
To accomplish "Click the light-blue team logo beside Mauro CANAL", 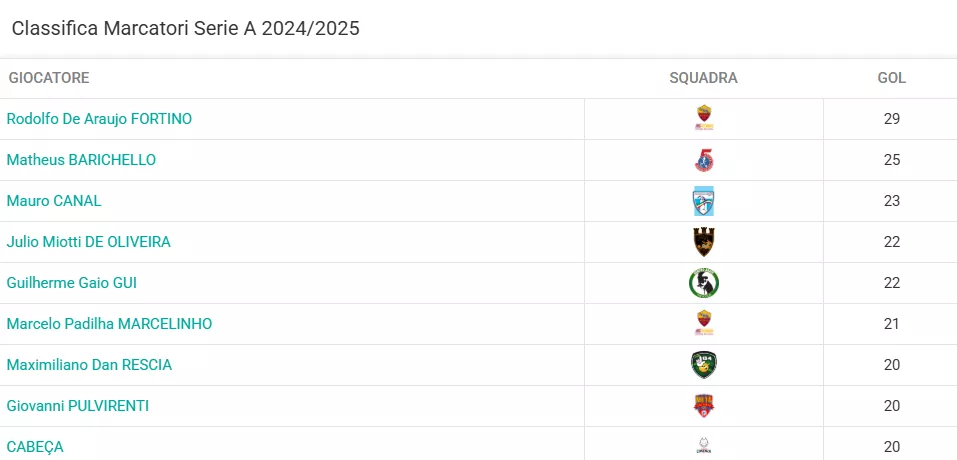I will click(x=704, y=201).
